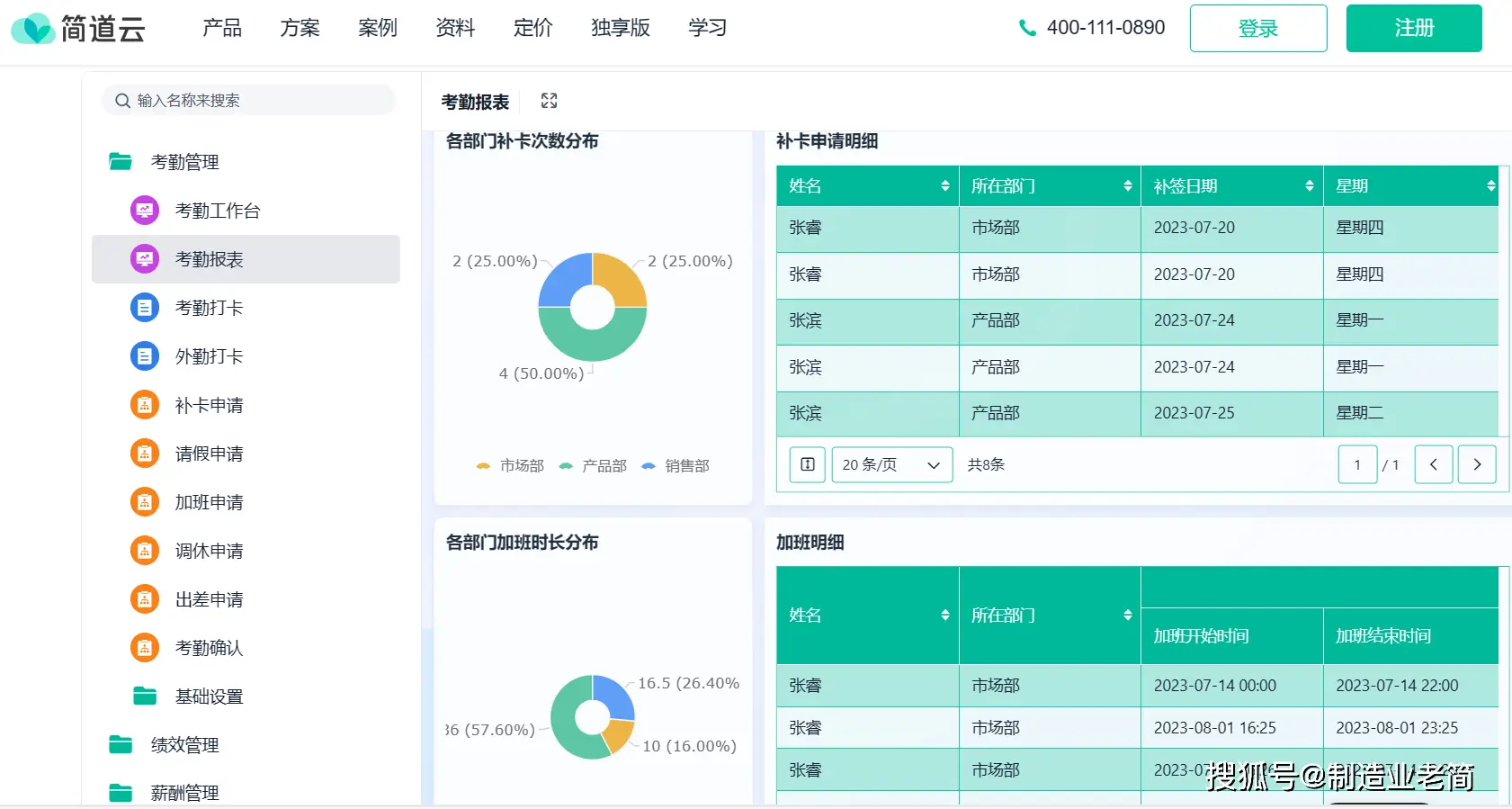Click the blue form icon for 外勤打卡
This screenshot has height=809, width=1512.
tap(145, 356)
